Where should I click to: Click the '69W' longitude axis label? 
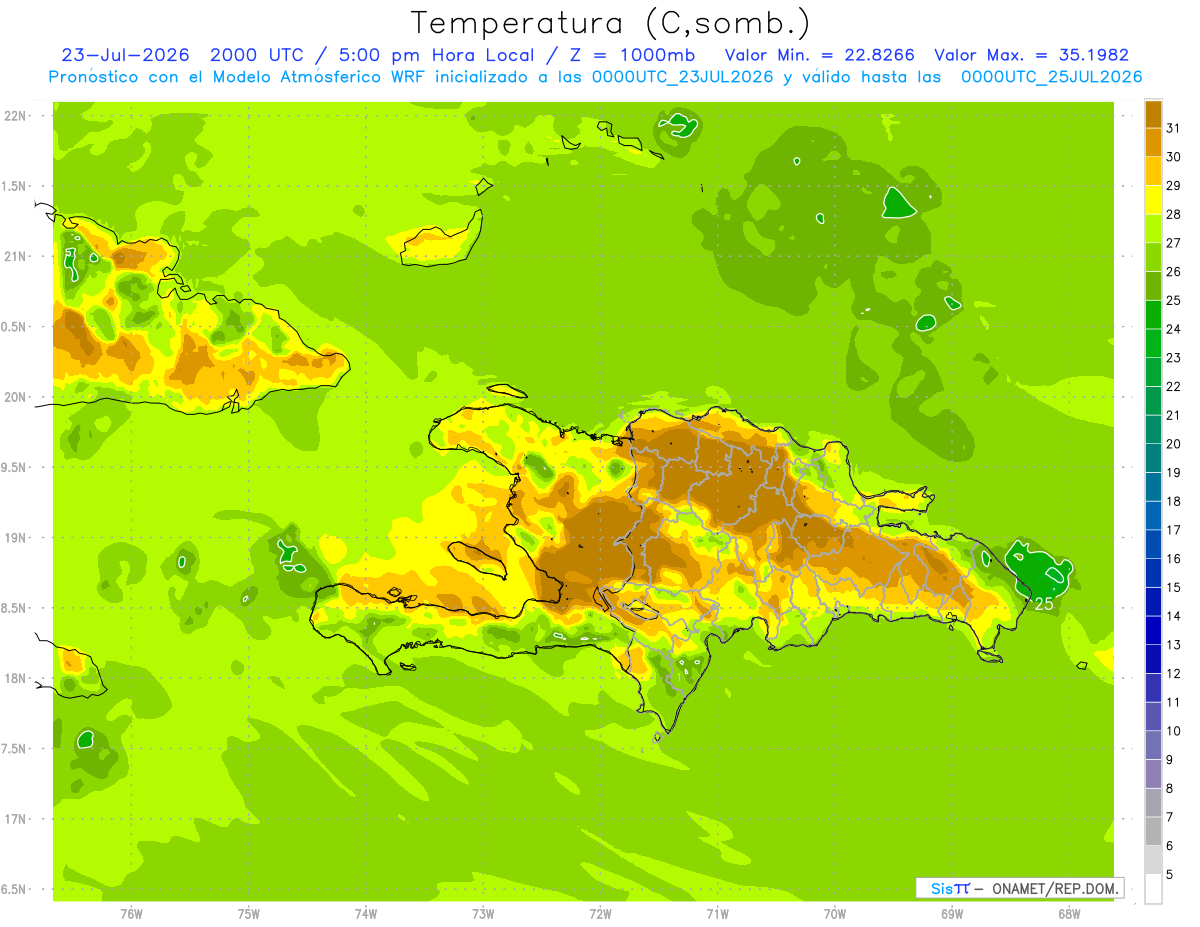tap(952, 914)
